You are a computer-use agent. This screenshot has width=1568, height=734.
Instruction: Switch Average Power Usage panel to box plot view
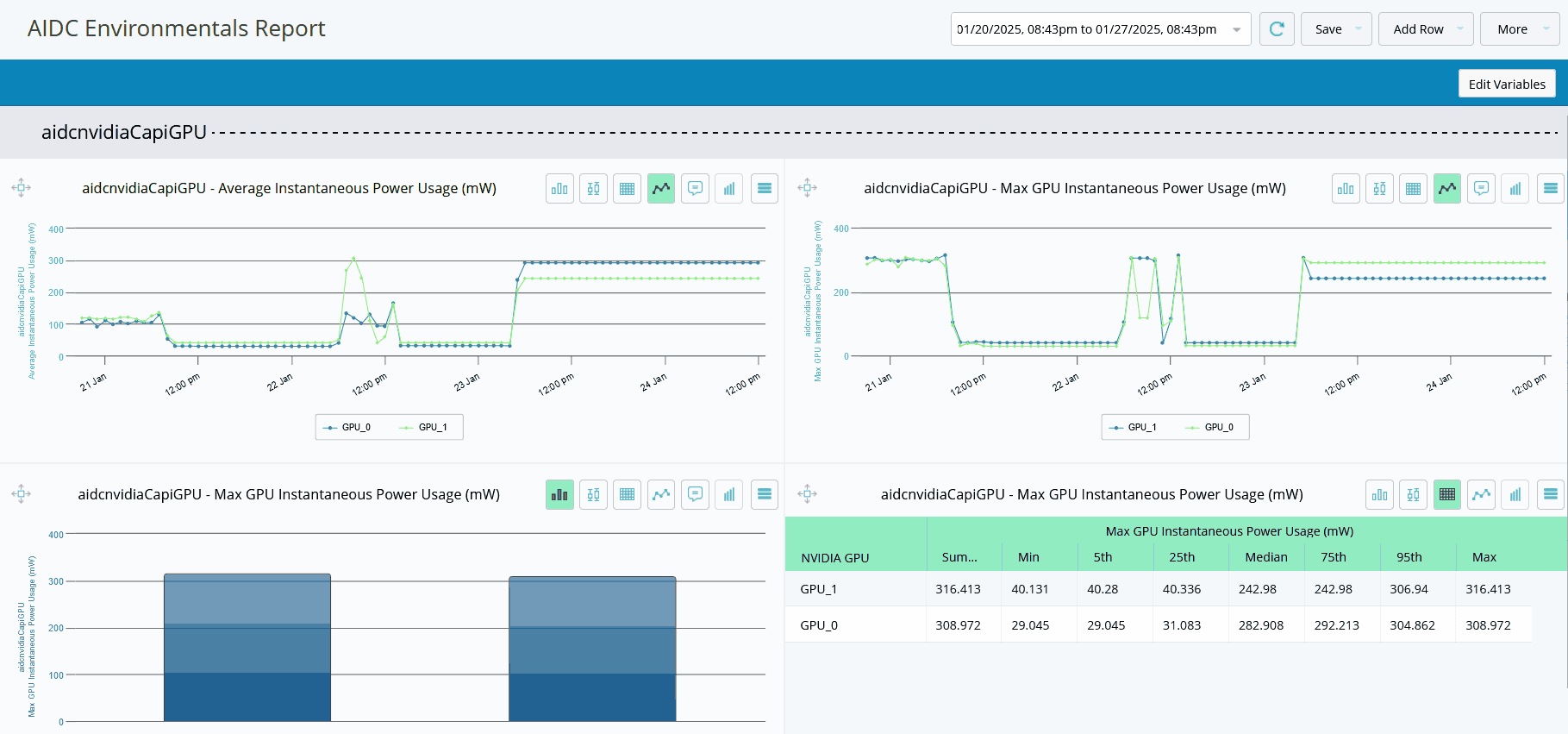pos(593,189)
